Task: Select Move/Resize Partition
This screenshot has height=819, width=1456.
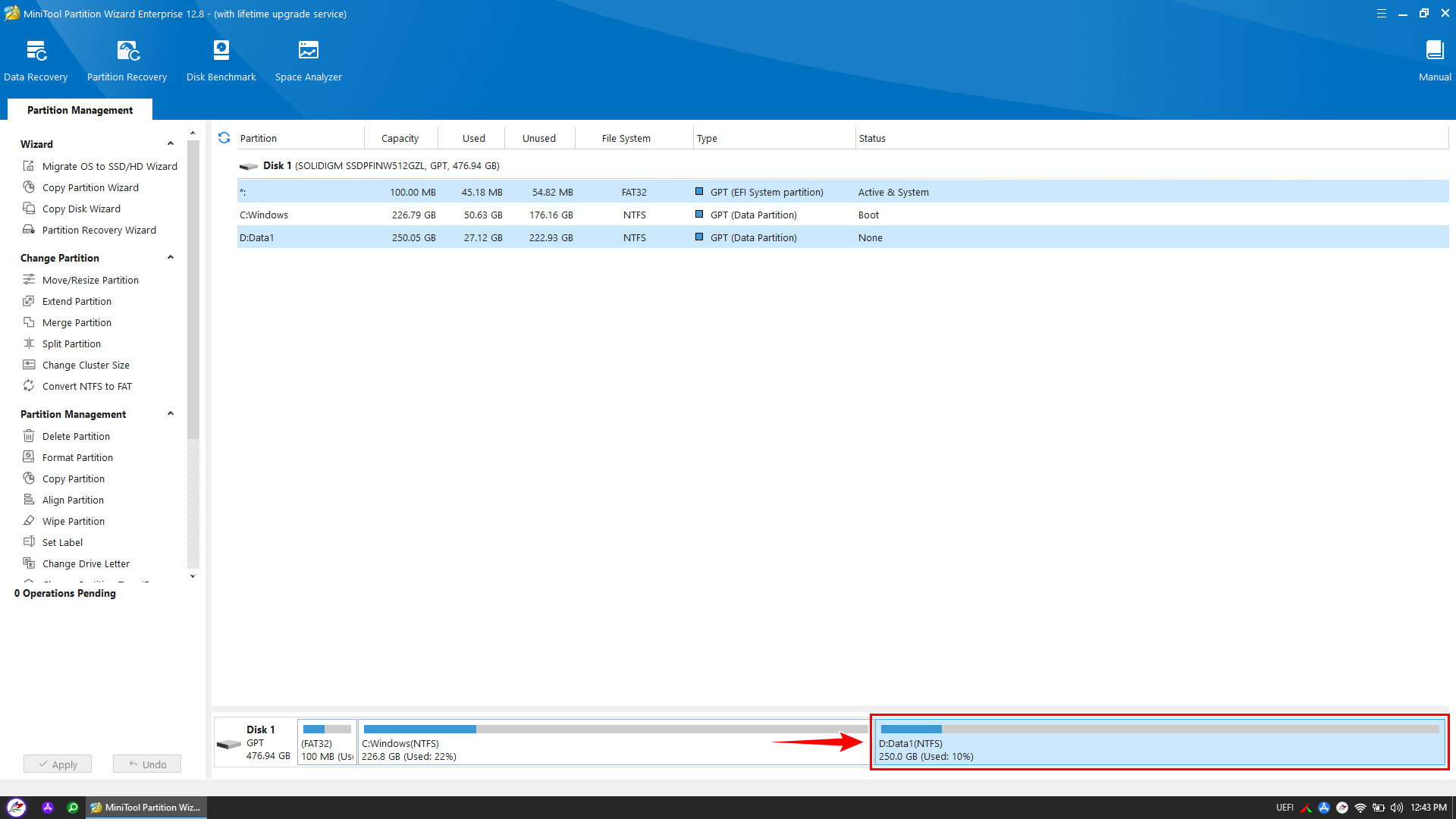Action: point(90,280)
